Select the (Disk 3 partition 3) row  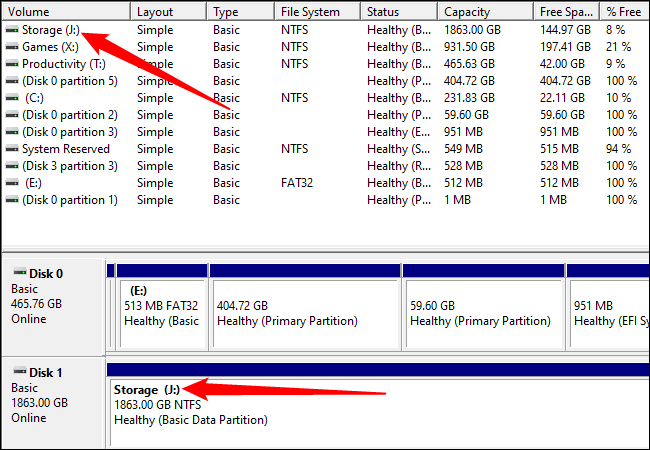click(325, 166)
